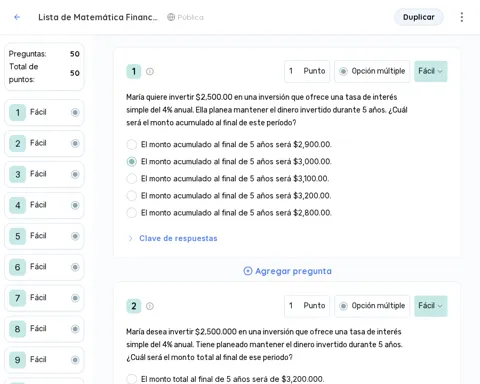Viewport: 480px width, 384px height.
Task: Click the radio icon in sidebar question 5 row
Action: 75,236
